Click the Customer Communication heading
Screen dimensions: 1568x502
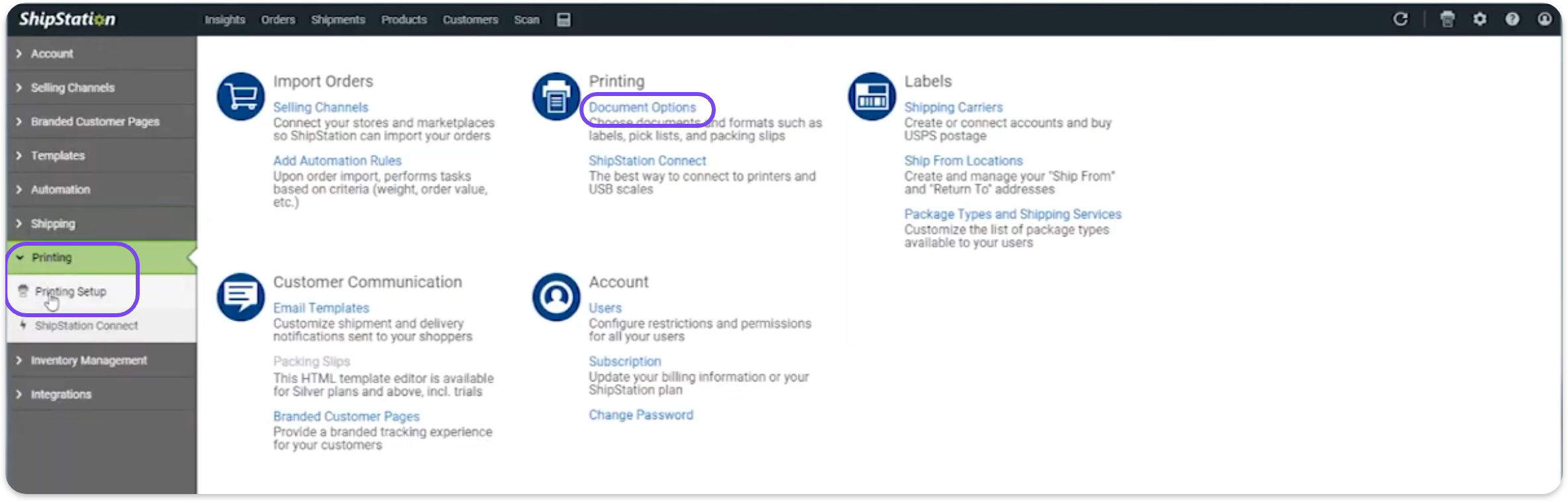[367, 282]
